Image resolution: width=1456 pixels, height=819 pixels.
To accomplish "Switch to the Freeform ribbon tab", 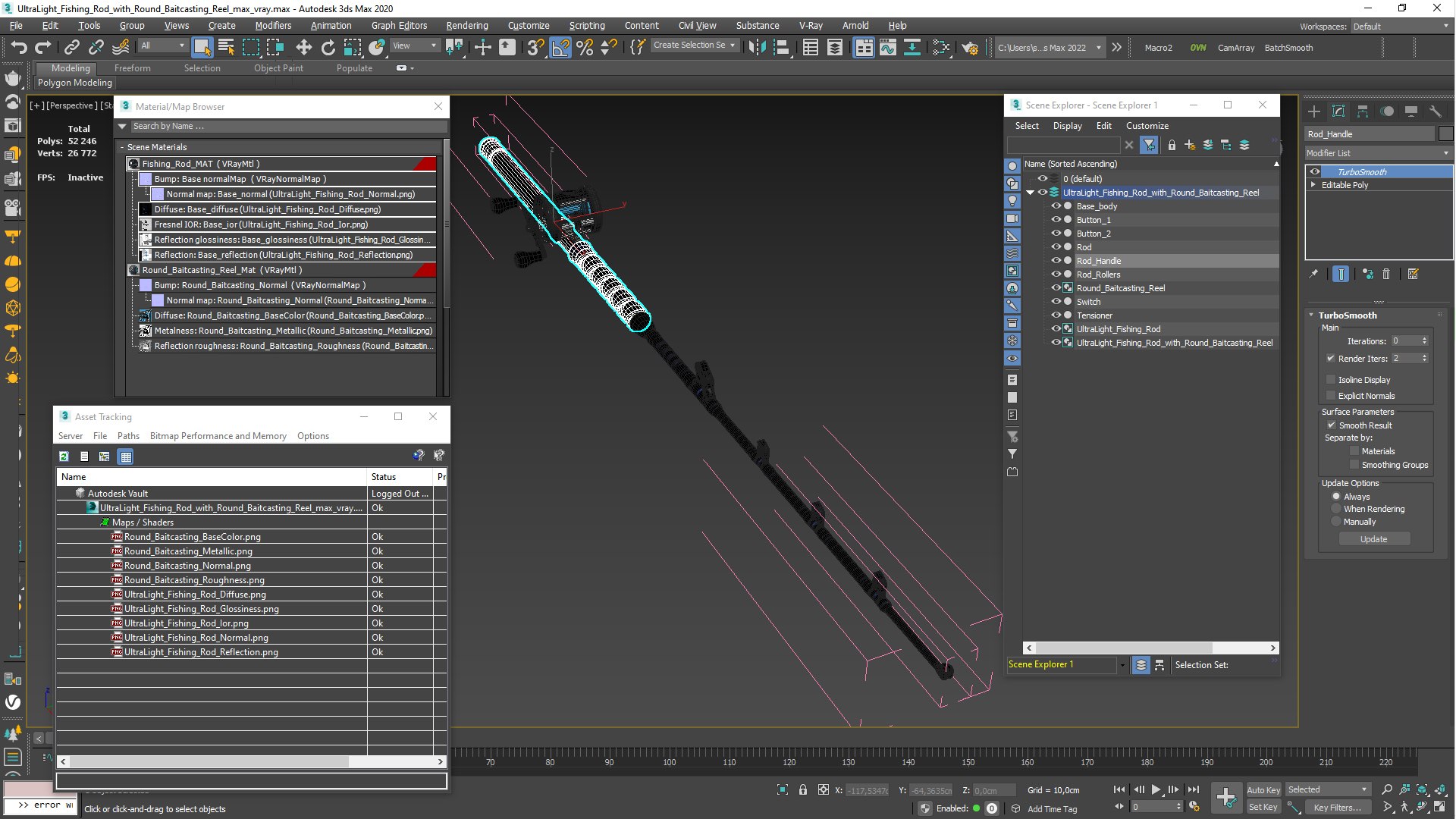I will 132,68.
